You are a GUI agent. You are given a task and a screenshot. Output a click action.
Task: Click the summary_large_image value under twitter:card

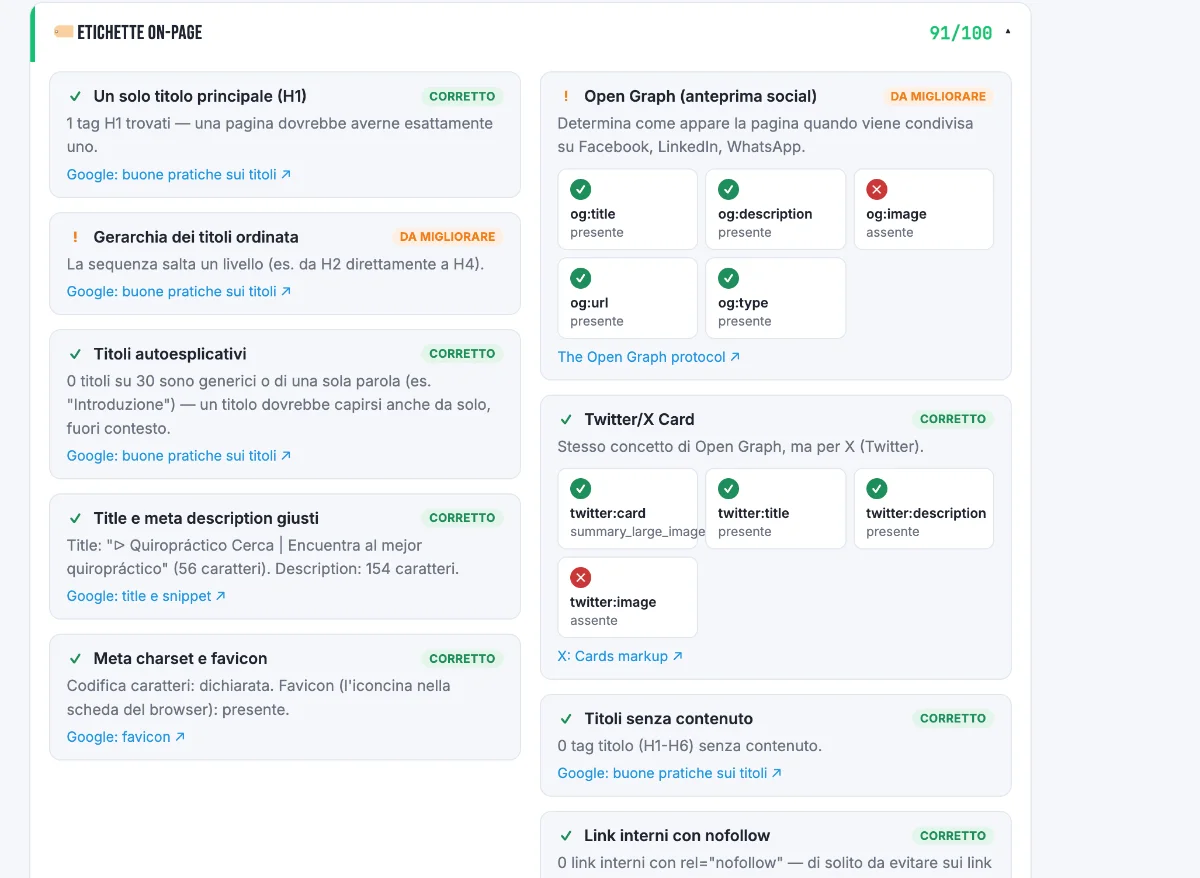638,532
